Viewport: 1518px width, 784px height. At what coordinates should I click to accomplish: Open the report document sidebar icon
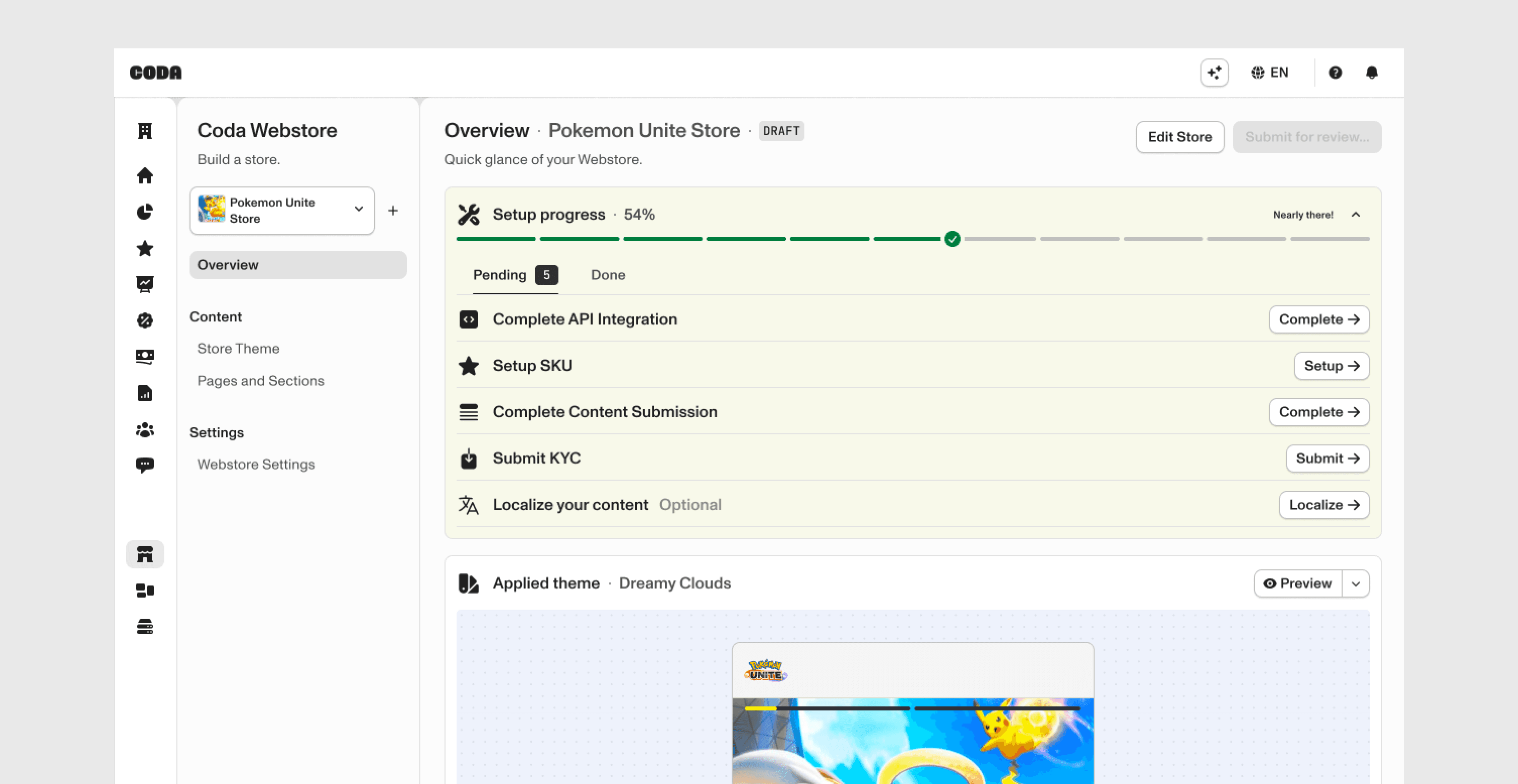145,393
